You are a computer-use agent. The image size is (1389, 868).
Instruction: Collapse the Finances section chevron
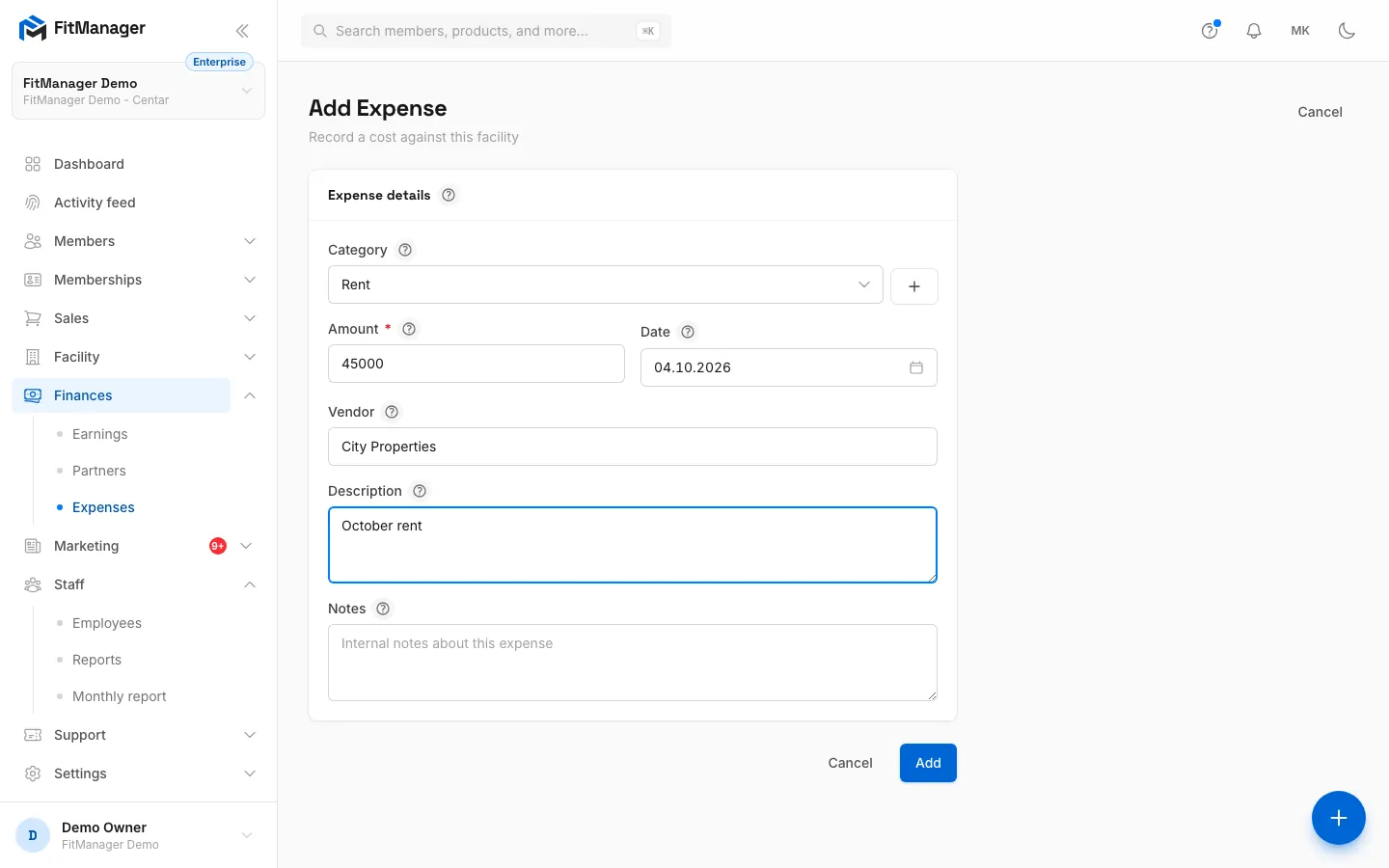pyautogui.click(x=250, y=395)
